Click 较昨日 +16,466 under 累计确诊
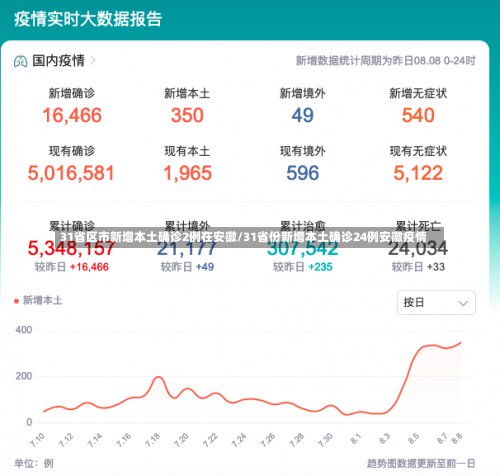The height and width of the screenshot is (476, 500). tap(72, 267)
